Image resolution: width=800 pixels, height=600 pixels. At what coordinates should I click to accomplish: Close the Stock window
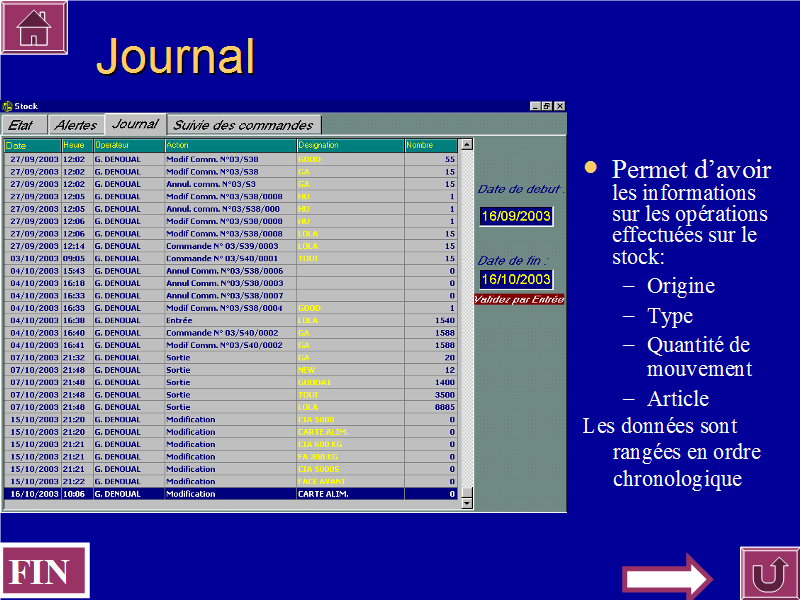click(560, 106)
